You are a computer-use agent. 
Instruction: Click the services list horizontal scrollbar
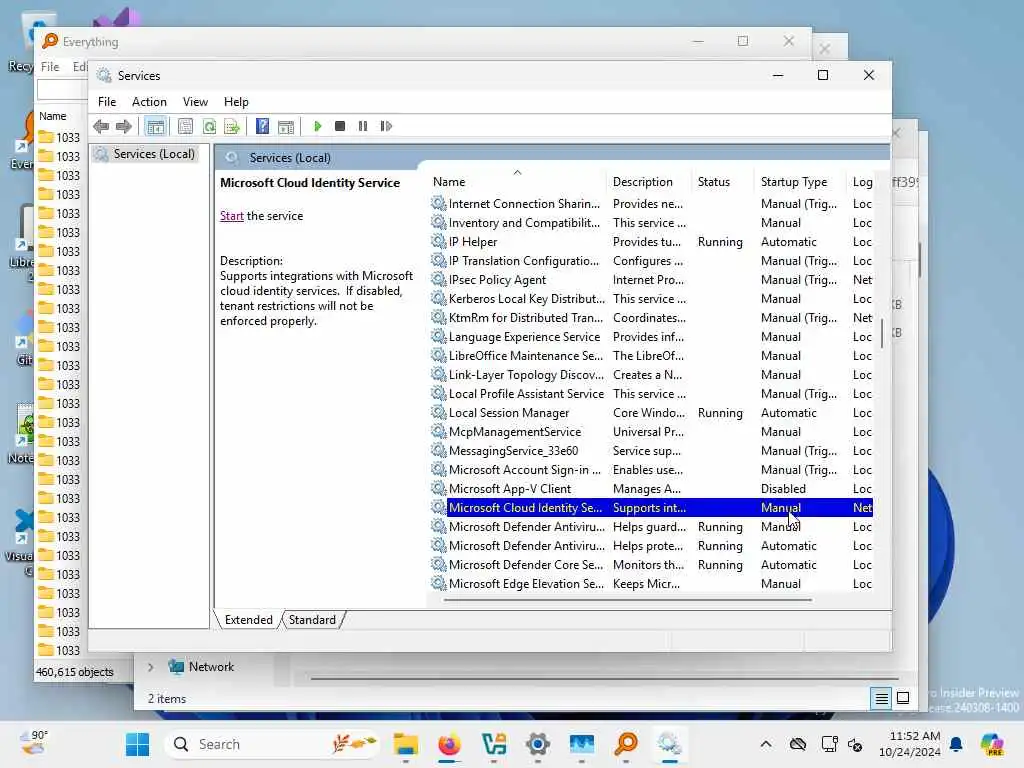click(627, 600)
